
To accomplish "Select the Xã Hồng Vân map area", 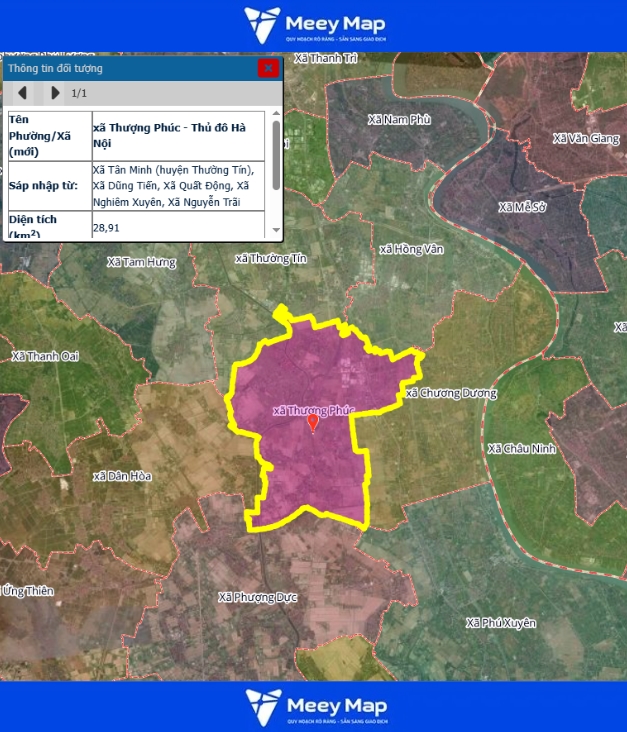I will [x=411, y=249].
